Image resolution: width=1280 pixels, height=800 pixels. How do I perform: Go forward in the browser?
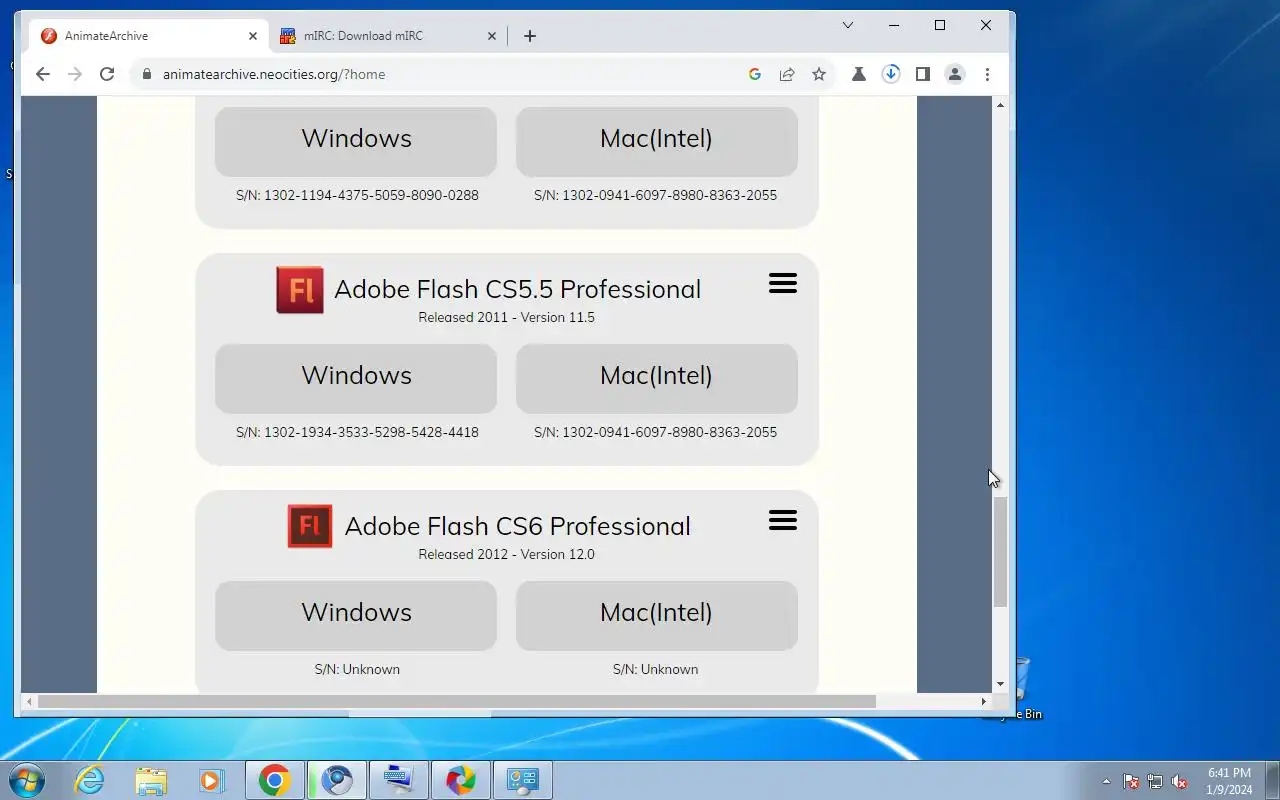[x=74, y=74]
